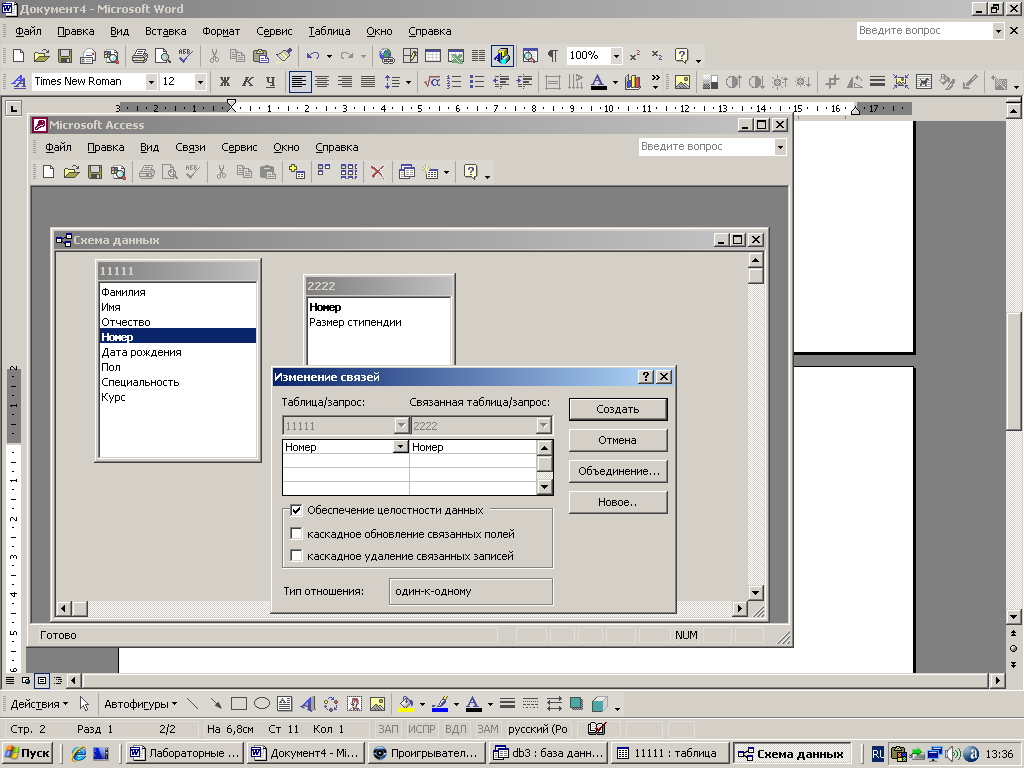Switch to 11111 : таблица taskbar button
Image resolution: width=1024 pixels, height=768 pixels.
tap(671, 753)
